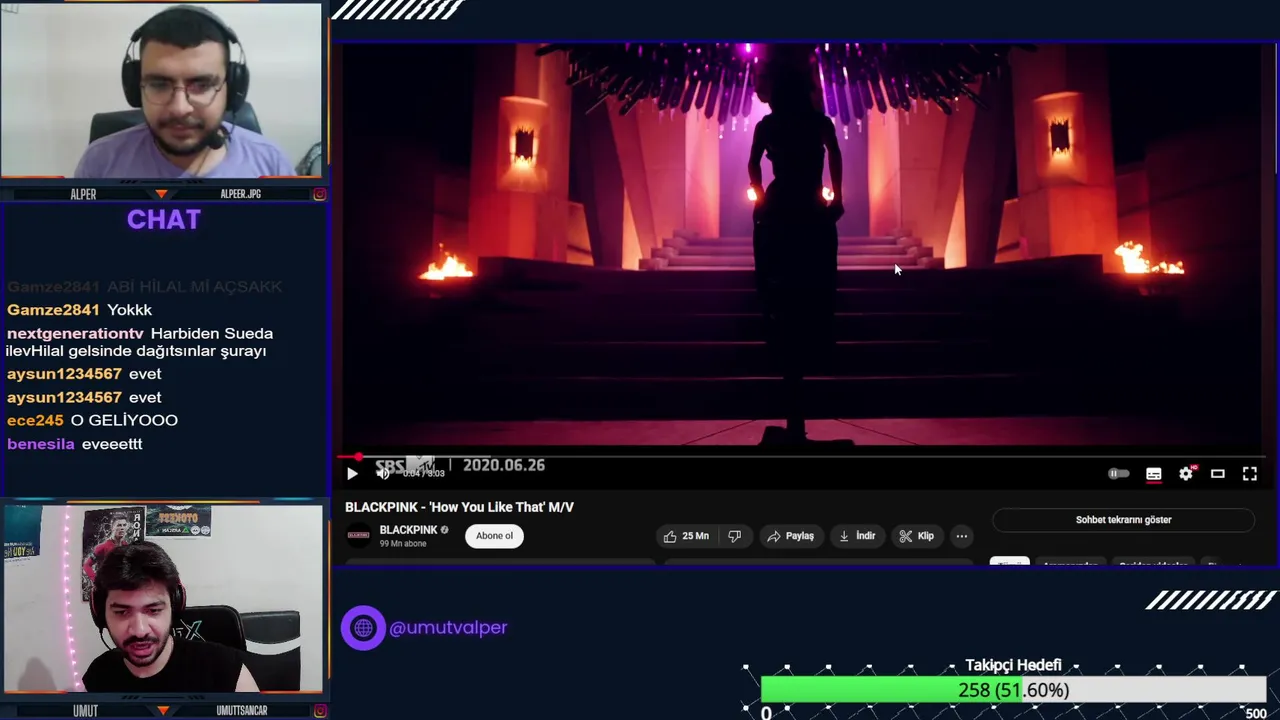Click the '99 Mn abone' subscriber count

pos(403,544)
